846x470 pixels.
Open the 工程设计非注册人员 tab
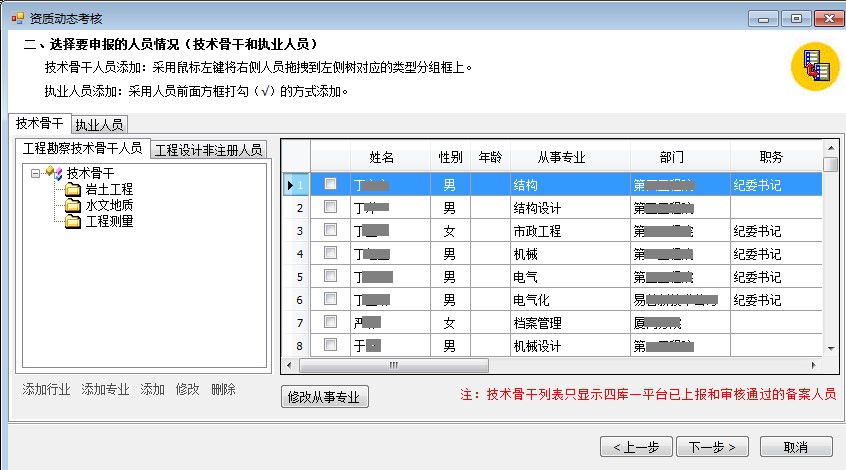(x=209, y=149)
